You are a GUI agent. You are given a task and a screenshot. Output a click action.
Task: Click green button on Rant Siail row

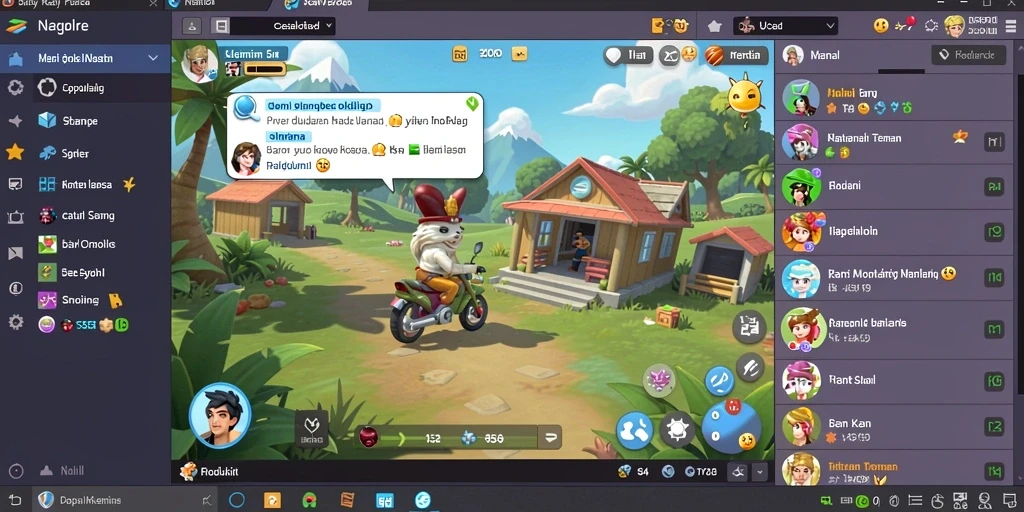coord(994,380)
